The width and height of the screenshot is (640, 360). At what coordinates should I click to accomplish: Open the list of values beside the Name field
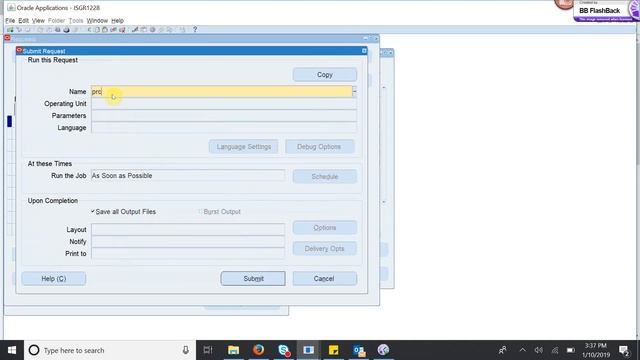click(354, 91)
